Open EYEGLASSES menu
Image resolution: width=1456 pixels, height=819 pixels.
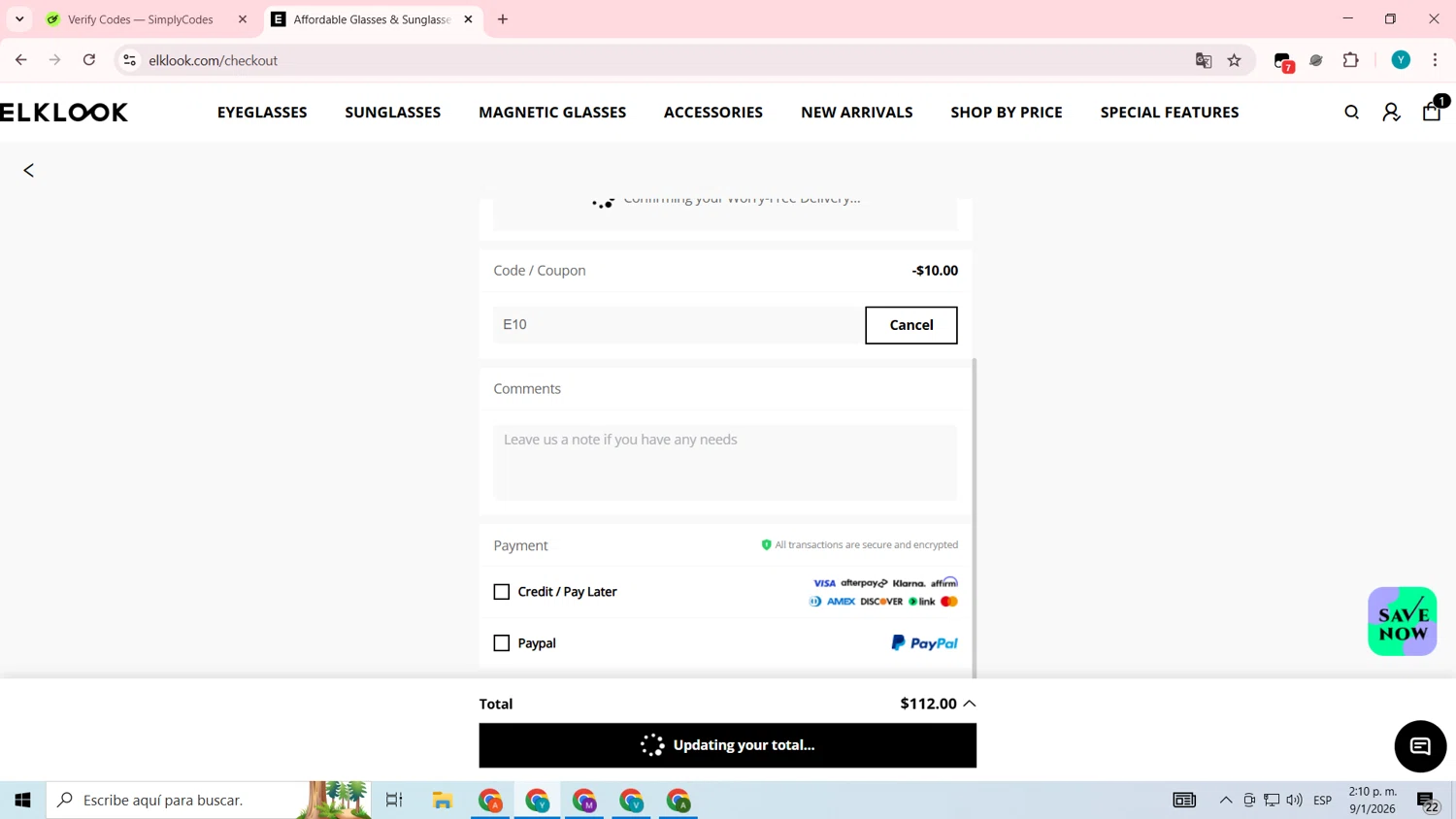[x=262, y=113]
